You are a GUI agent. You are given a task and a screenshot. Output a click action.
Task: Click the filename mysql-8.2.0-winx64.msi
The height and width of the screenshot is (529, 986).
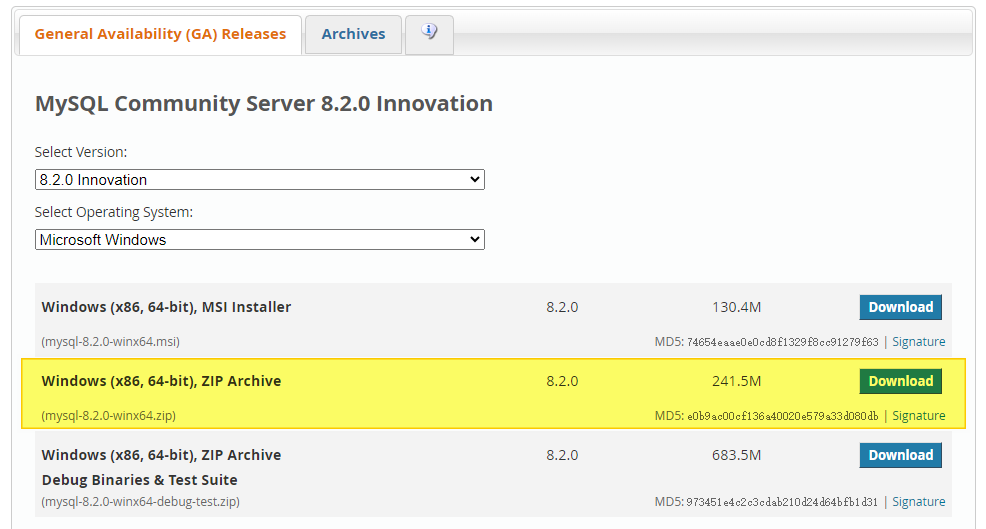111,342
